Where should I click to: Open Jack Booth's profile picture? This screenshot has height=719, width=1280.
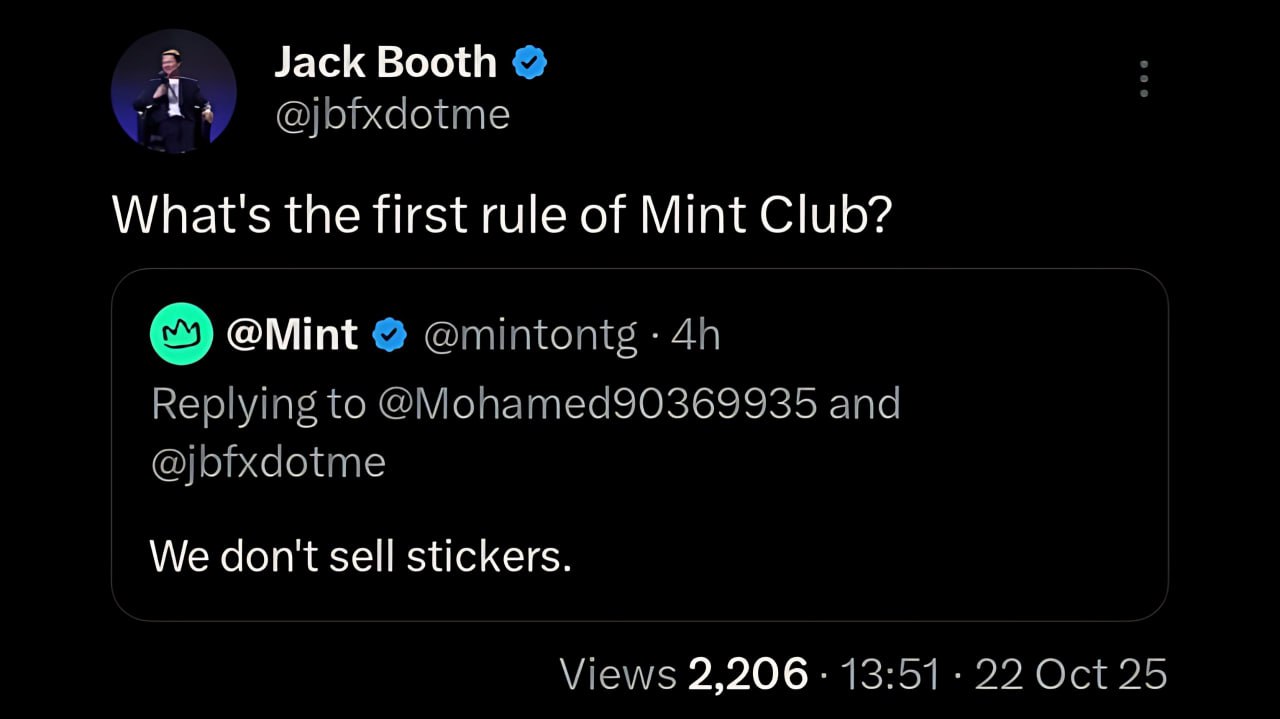[x=173, y=91]
